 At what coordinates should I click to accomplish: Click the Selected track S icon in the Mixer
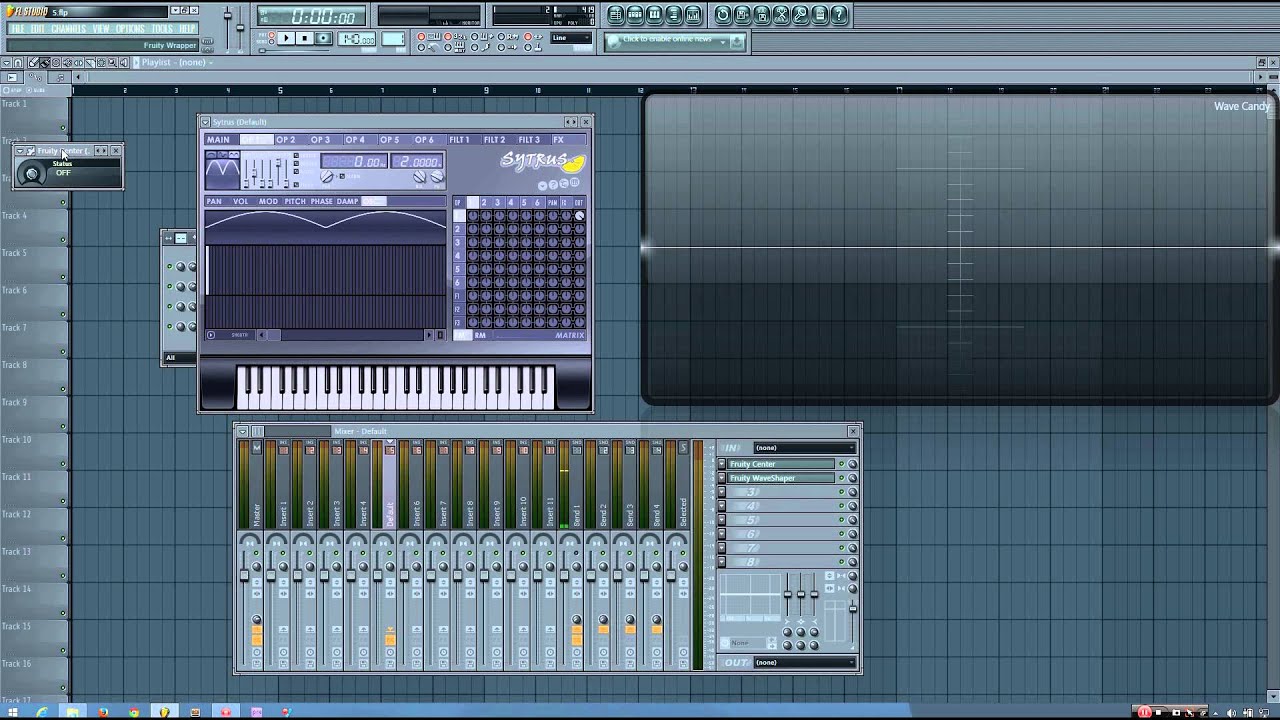tap(683, 447)
